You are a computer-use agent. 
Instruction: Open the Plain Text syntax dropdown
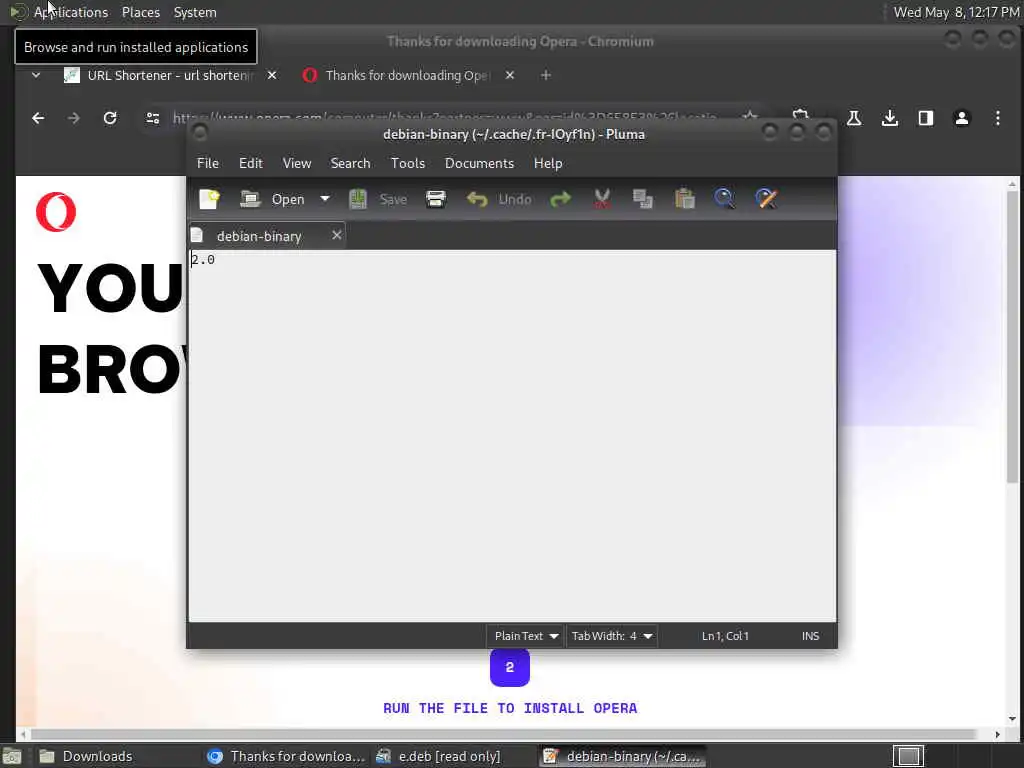pyautogui.click(x=526, y=636)
